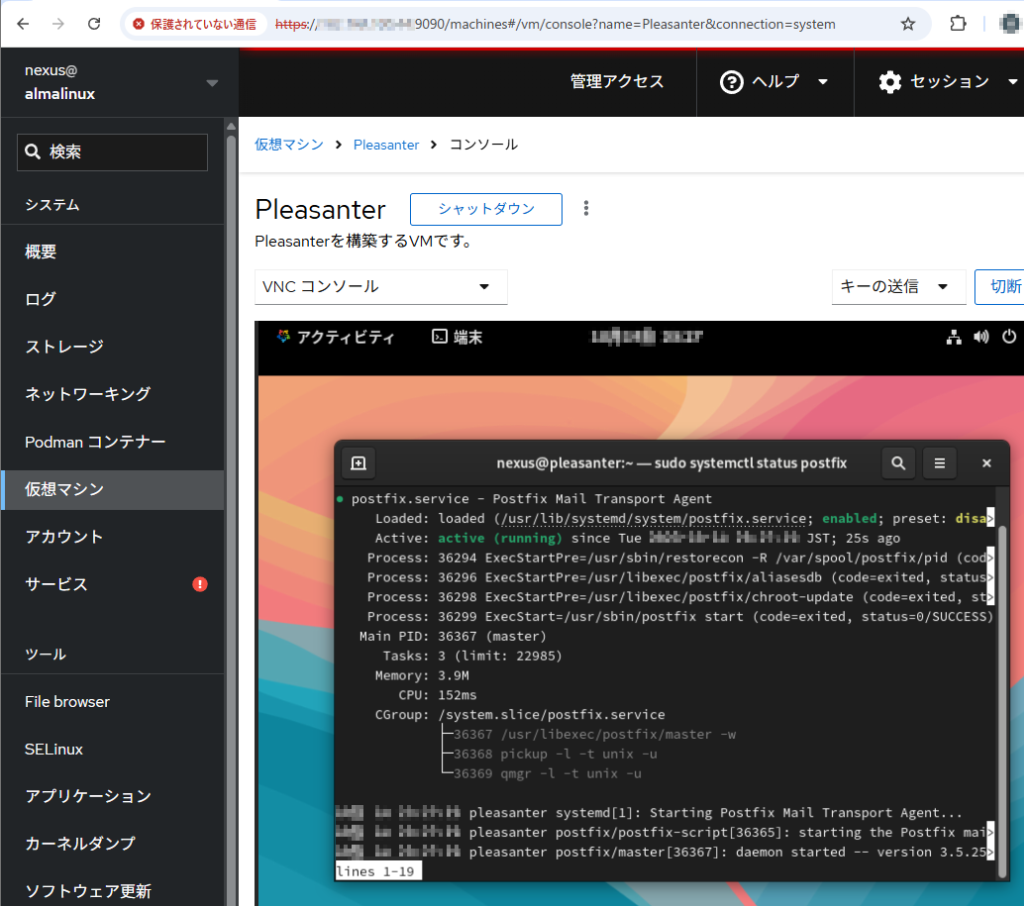Click the new tab icon in terminal
Viewport: 1024px width, 906px height.
(359, 463)
